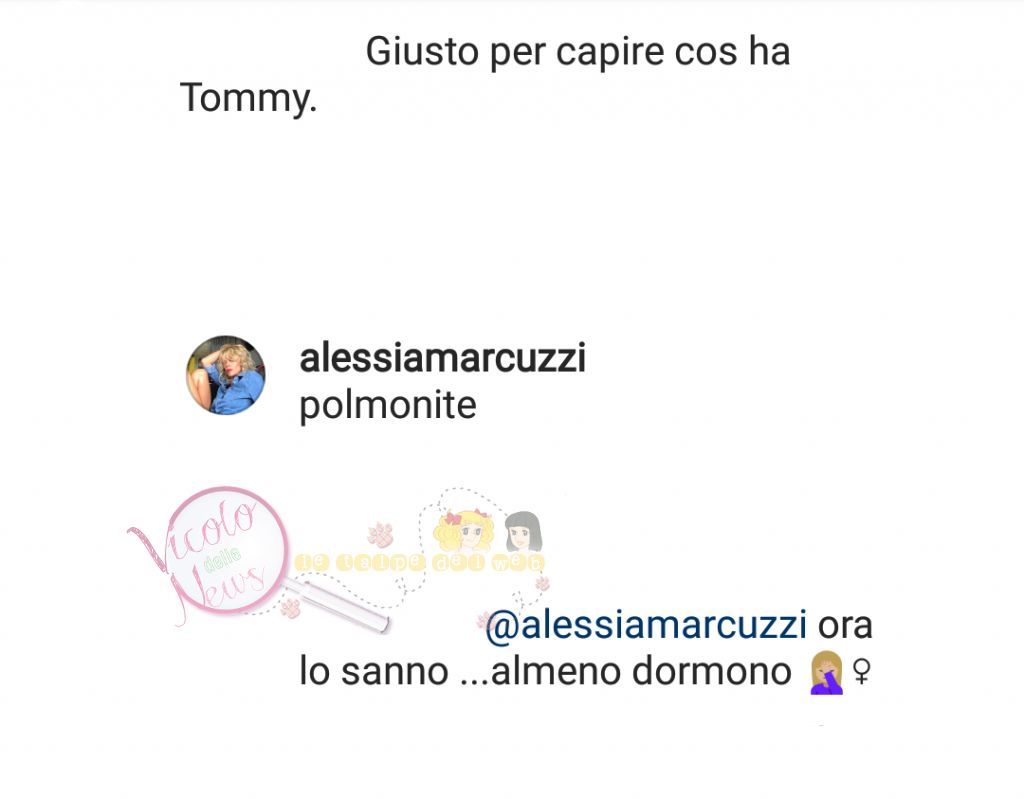Select the 'polmonite' comment text

388,406
